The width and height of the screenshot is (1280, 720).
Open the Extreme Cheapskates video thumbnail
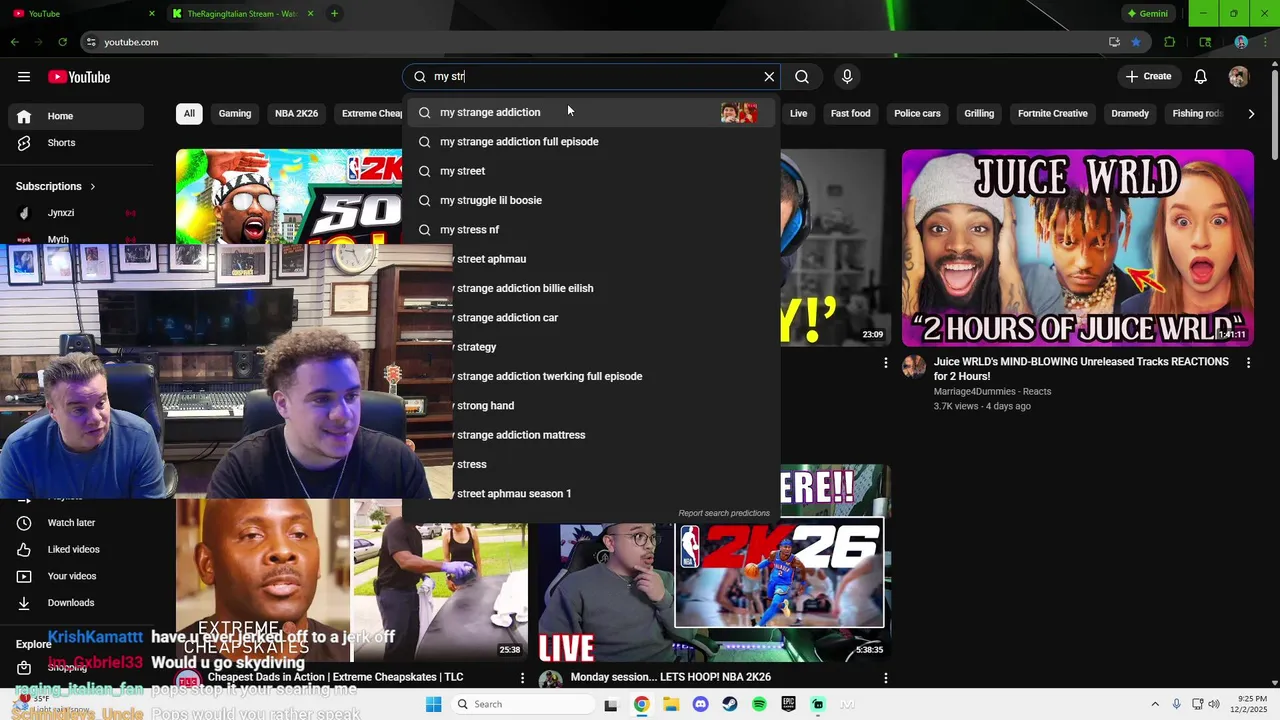click(352, 580)
